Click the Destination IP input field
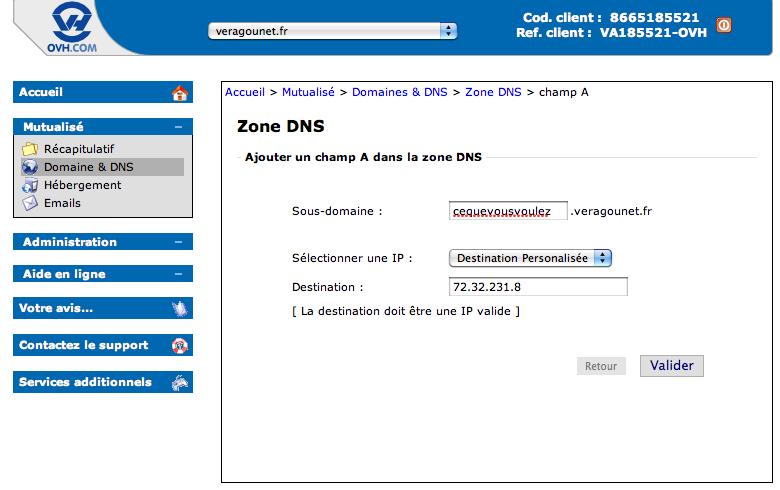Screen dimensions: 780x490 point(538,287)
